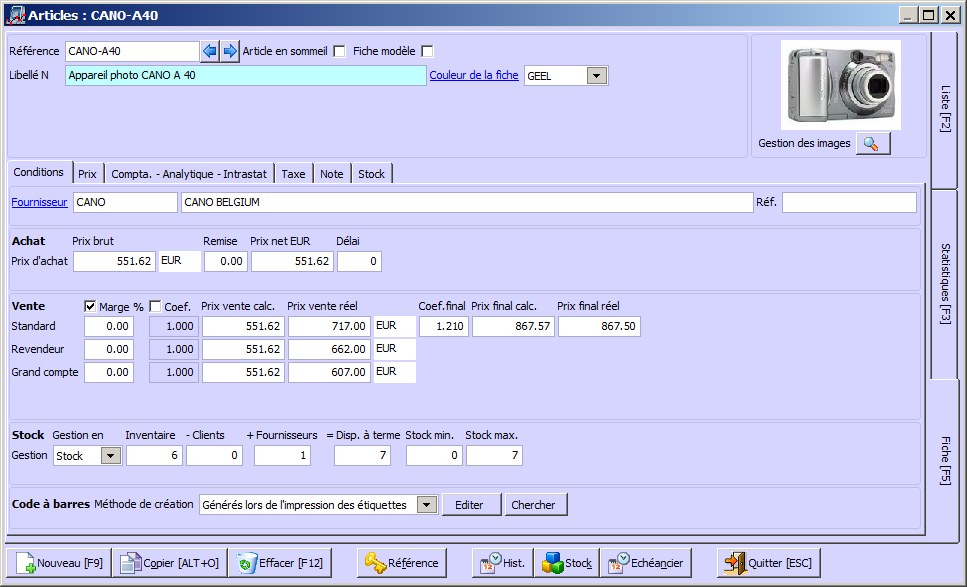Open image management magnifier button
The width and height of the screenshot is (967, 587).
pos(873,144)
